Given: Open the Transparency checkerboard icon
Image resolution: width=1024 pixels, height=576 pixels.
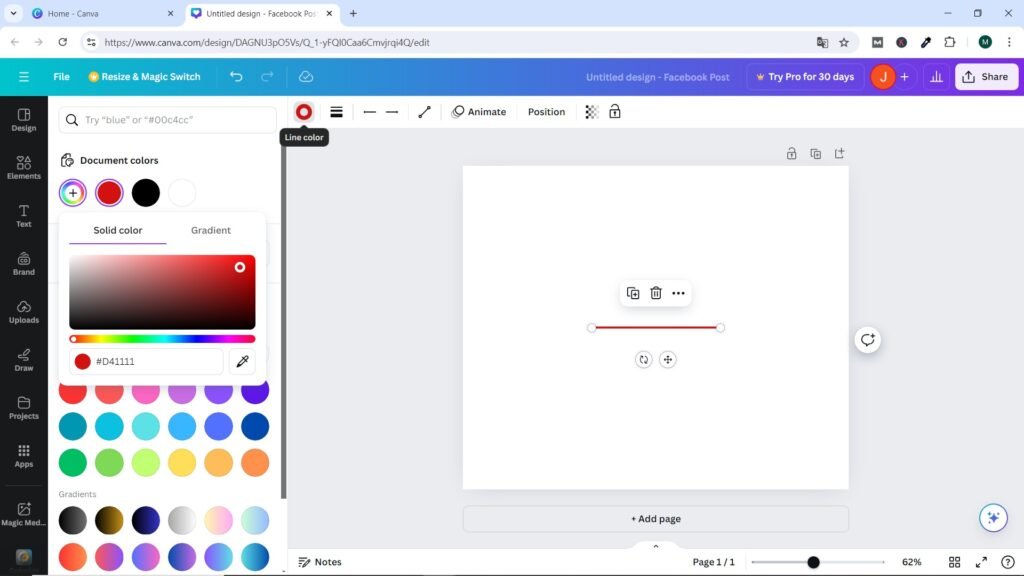Looking at the screenshot, I should [x=592, y=112].
